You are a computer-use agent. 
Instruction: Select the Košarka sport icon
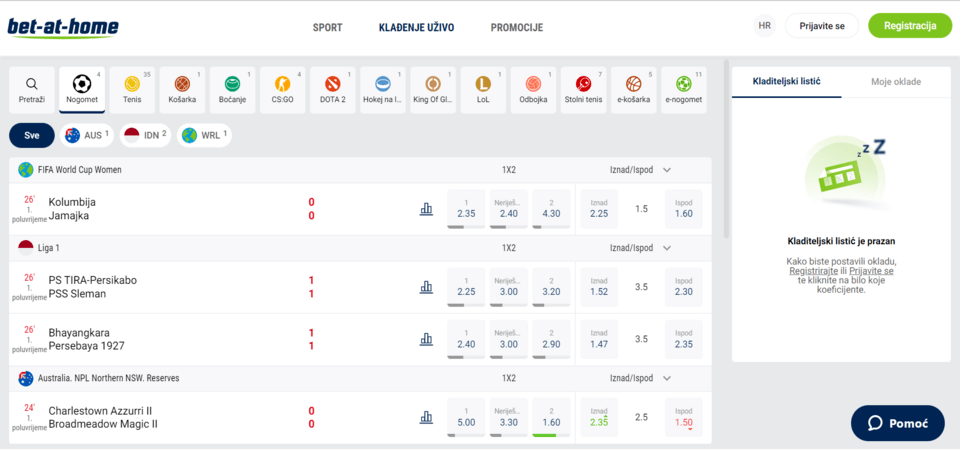(182, 90)
